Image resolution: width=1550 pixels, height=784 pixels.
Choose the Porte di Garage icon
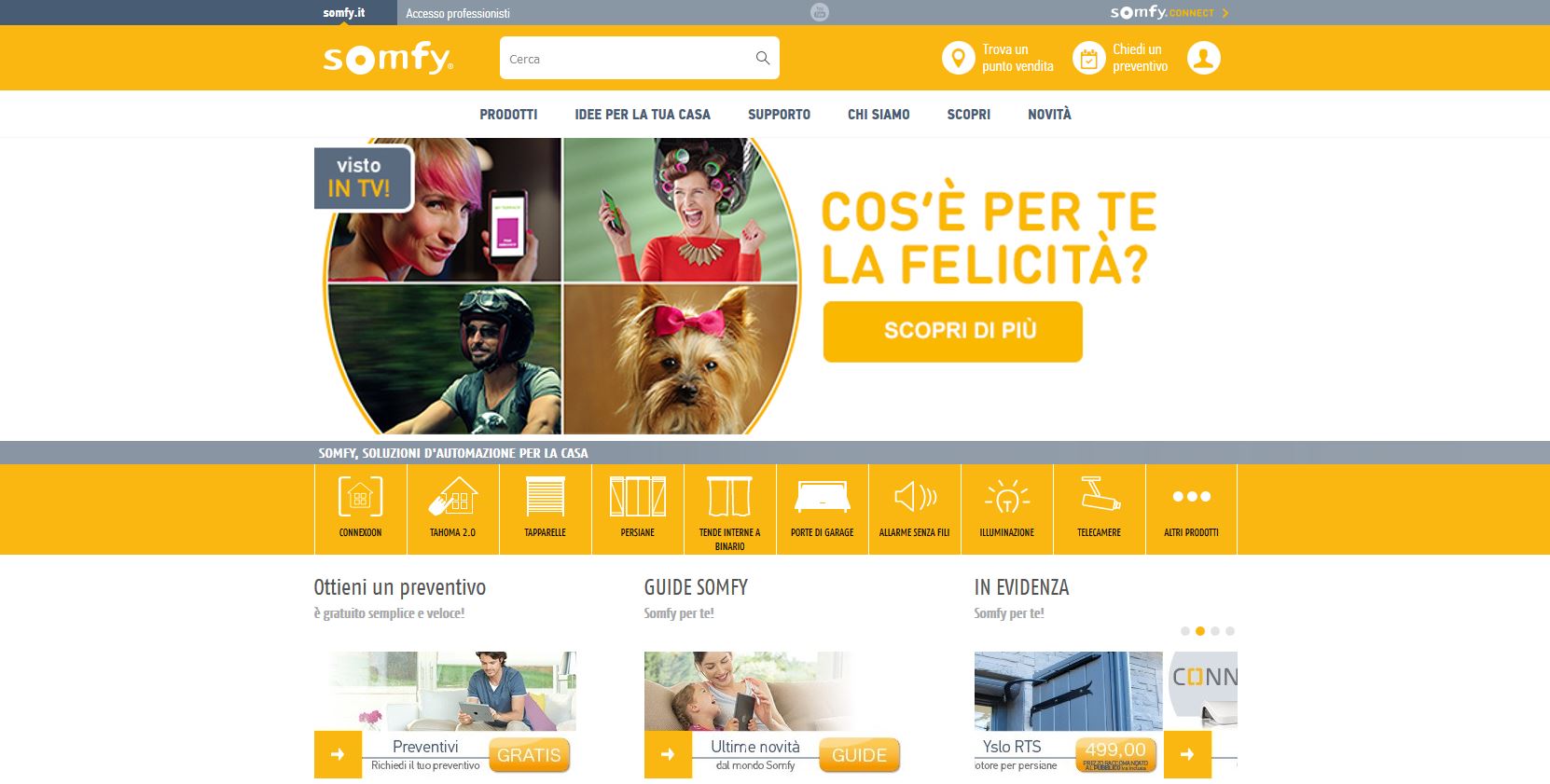822,497
